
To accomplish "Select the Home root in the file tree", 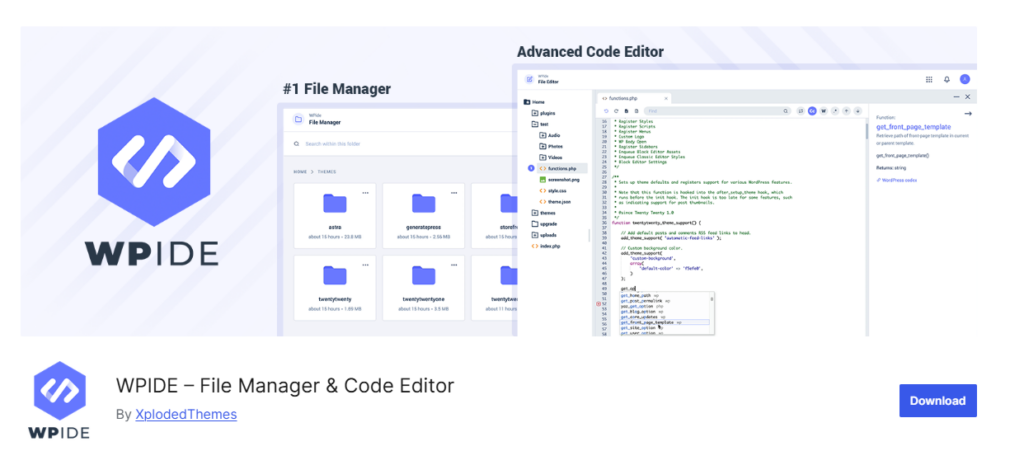I will click(x=534, y=102).
